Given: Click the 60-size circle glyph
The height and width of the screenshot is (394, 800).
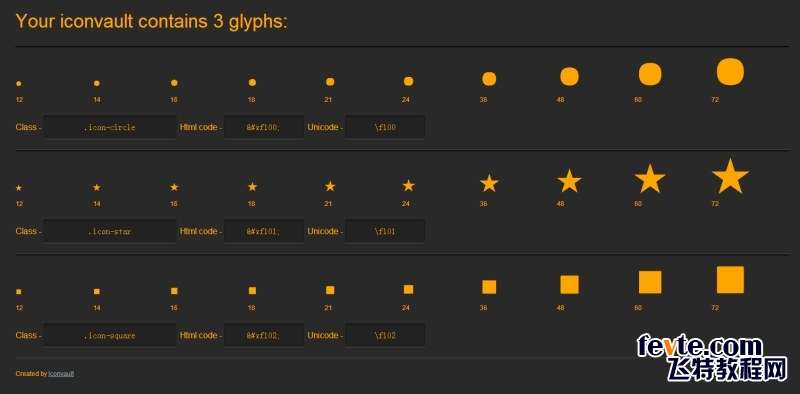Looking at the screenshot, I should coord(650,74).
